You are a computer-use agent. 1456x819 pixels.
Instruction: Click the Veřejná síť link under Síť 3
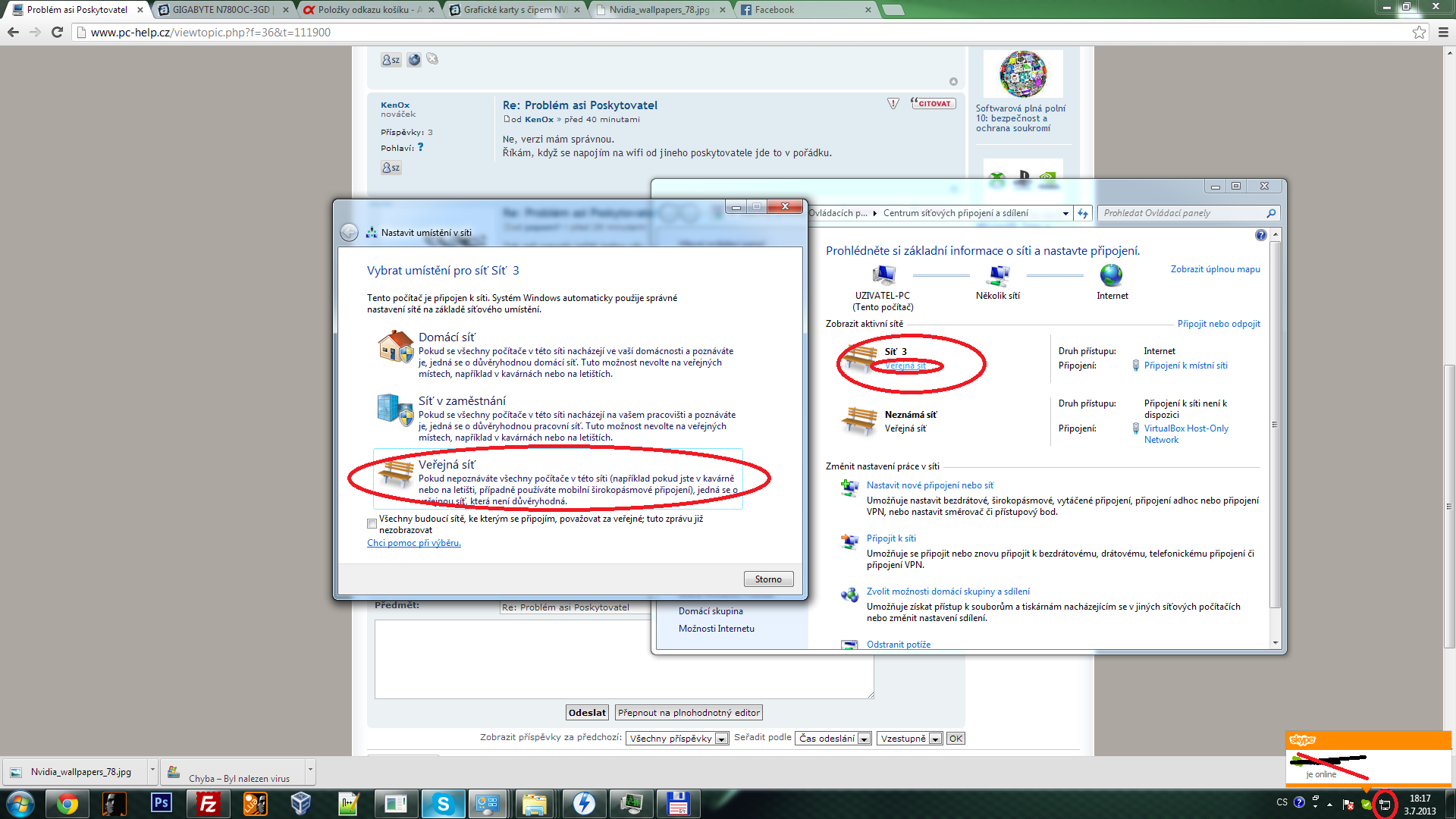[x=905, y=366]
